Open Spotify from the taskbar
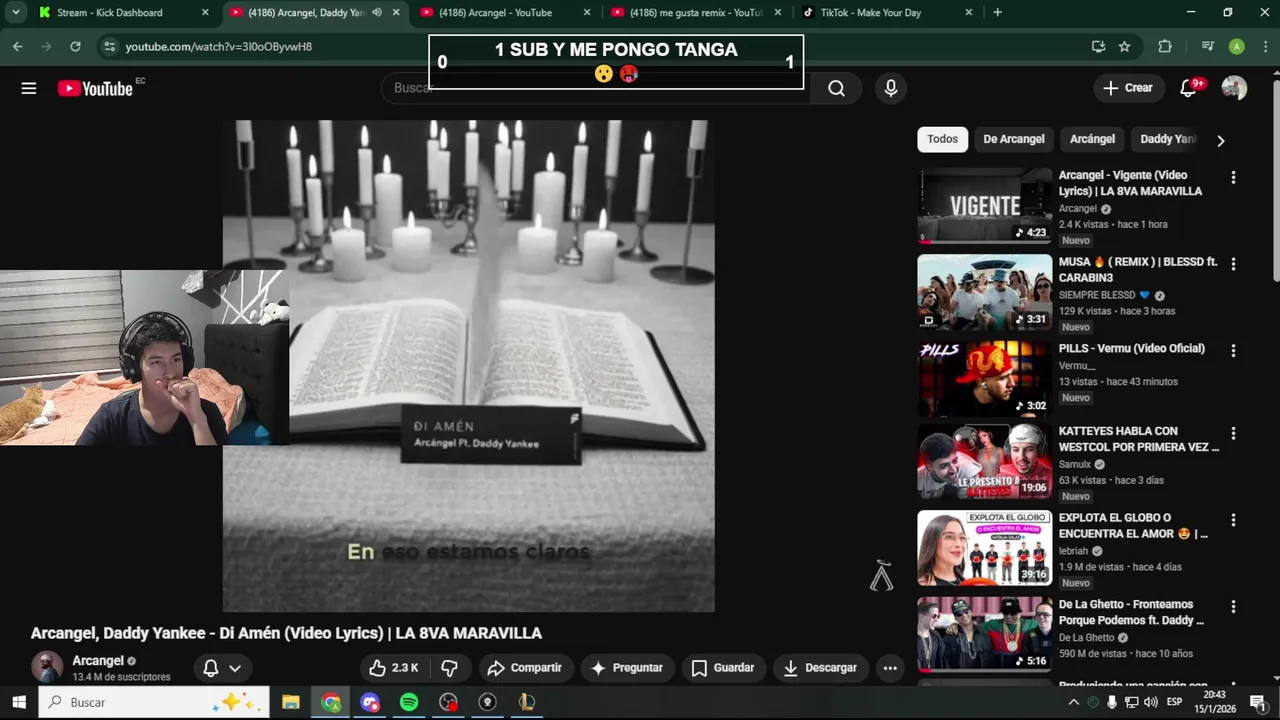 click(x=409, y=702)
